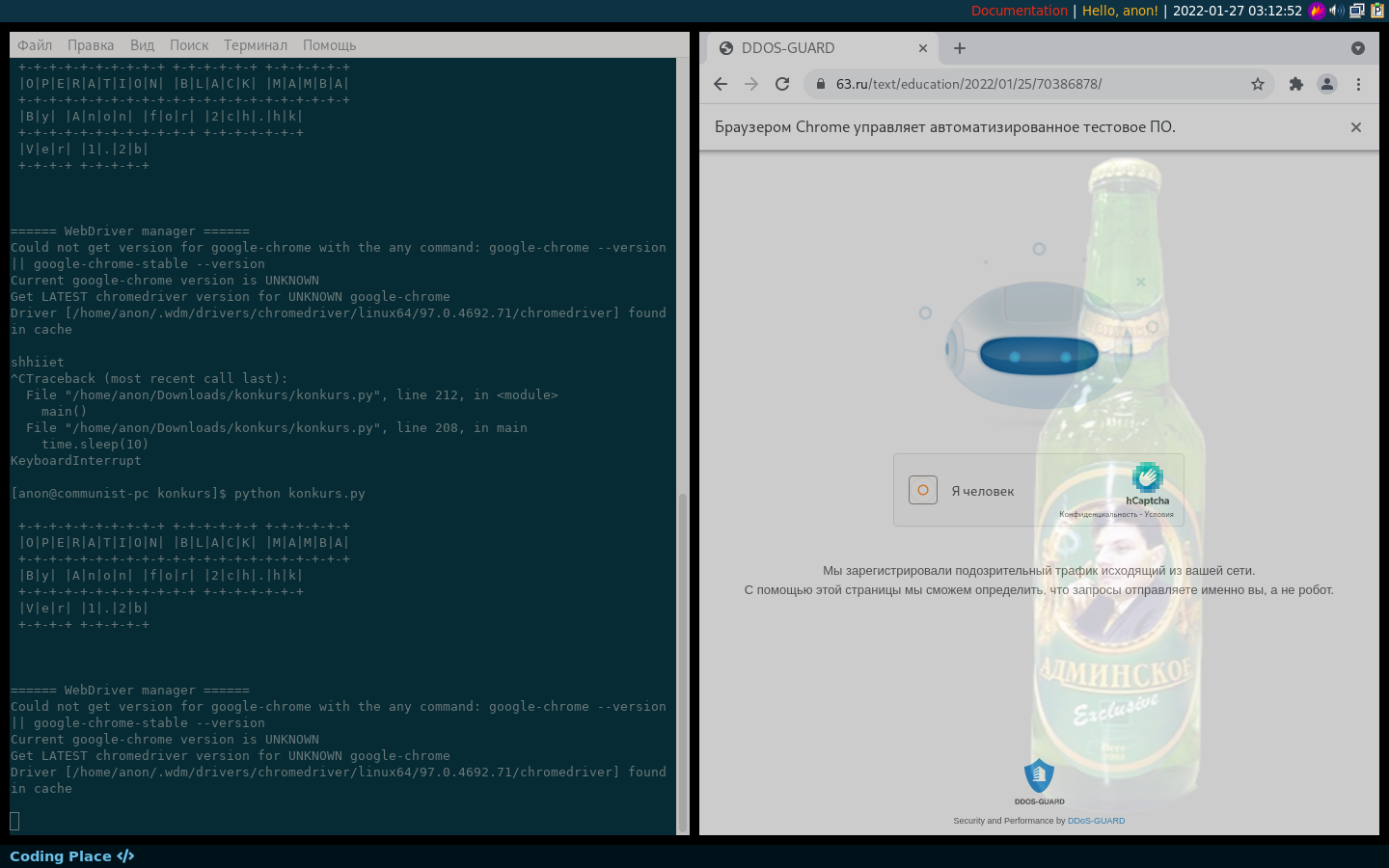The width and height of the screenshot is (1389, 868).
Task: Click the terminal vertical scrollbar
Action: pyautogui.click(x=683, y=661)
